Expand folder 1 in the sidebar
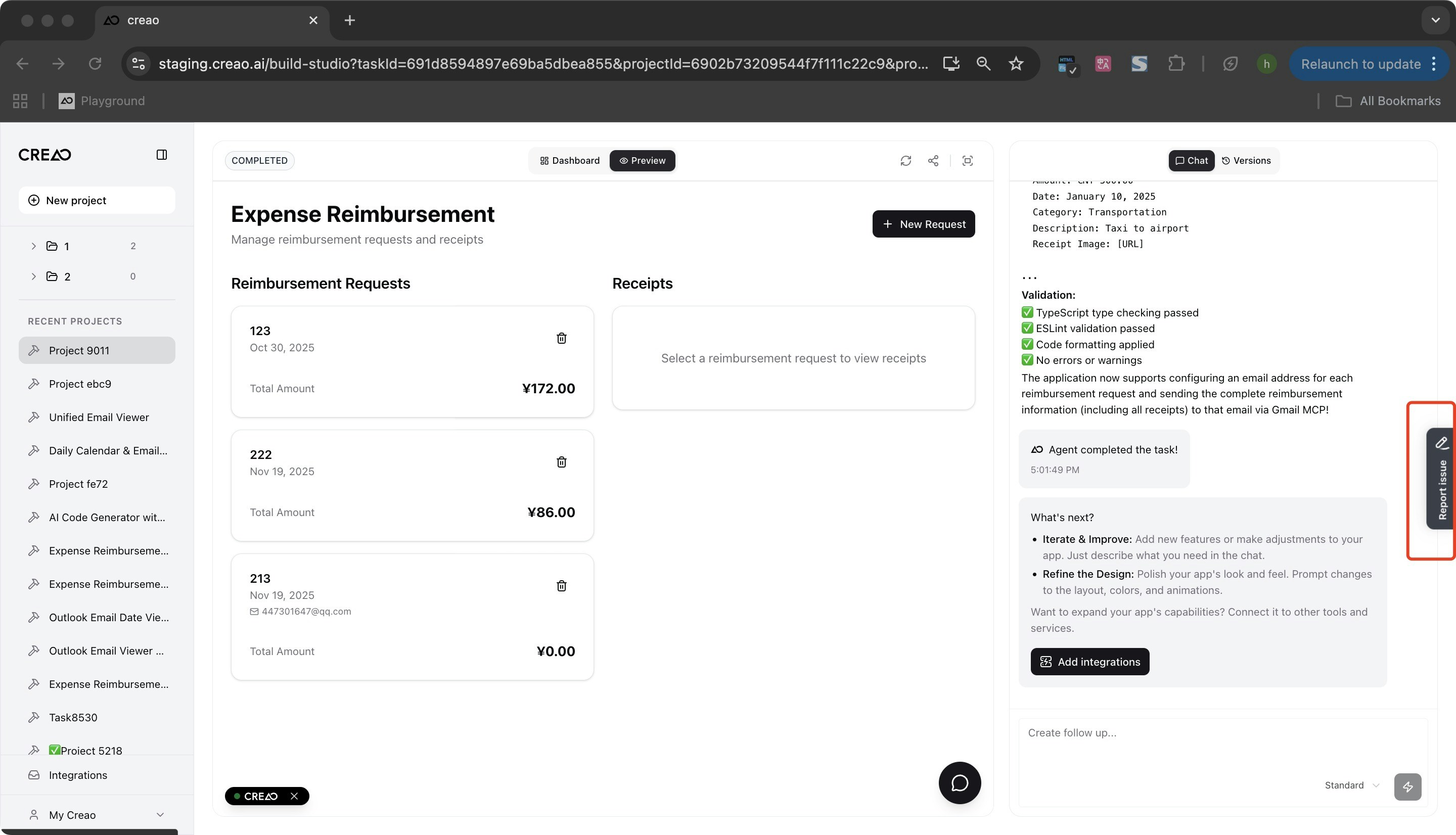 33,246
